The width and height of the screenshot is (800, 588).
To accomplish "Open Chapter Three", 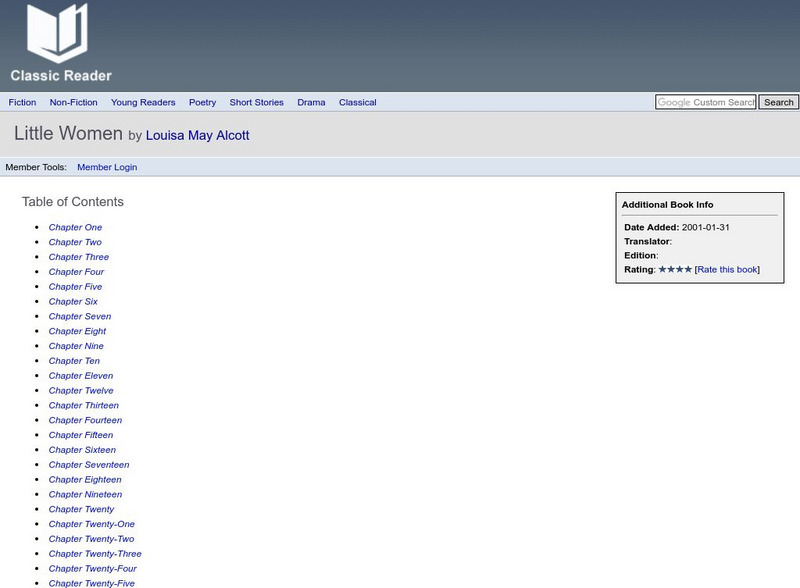I will pyautogui.click(x=79, y=257).
